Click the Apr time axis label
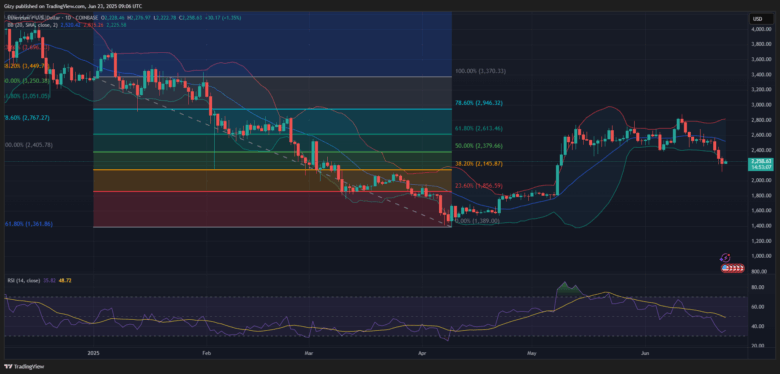The width and height of the screenshot is (780, 374). click(x=423, y=353)
